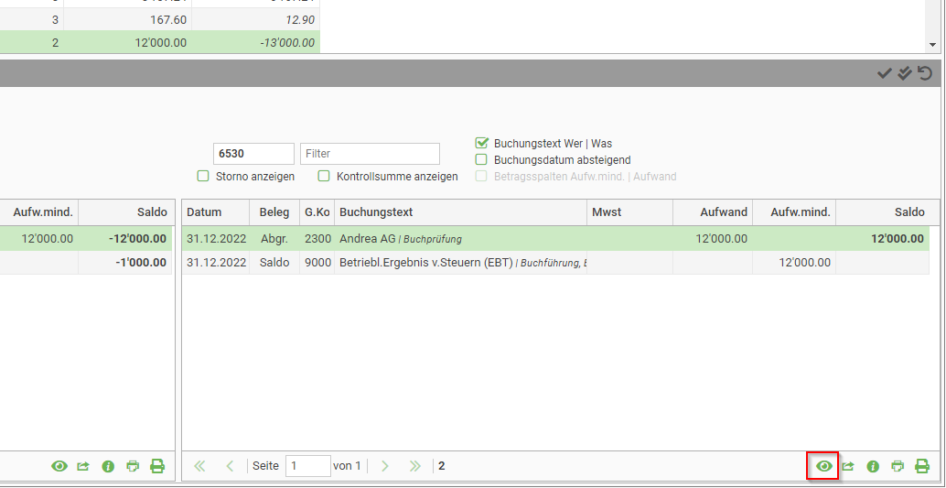Jump to last page with double-right arrow

point(414,466)
